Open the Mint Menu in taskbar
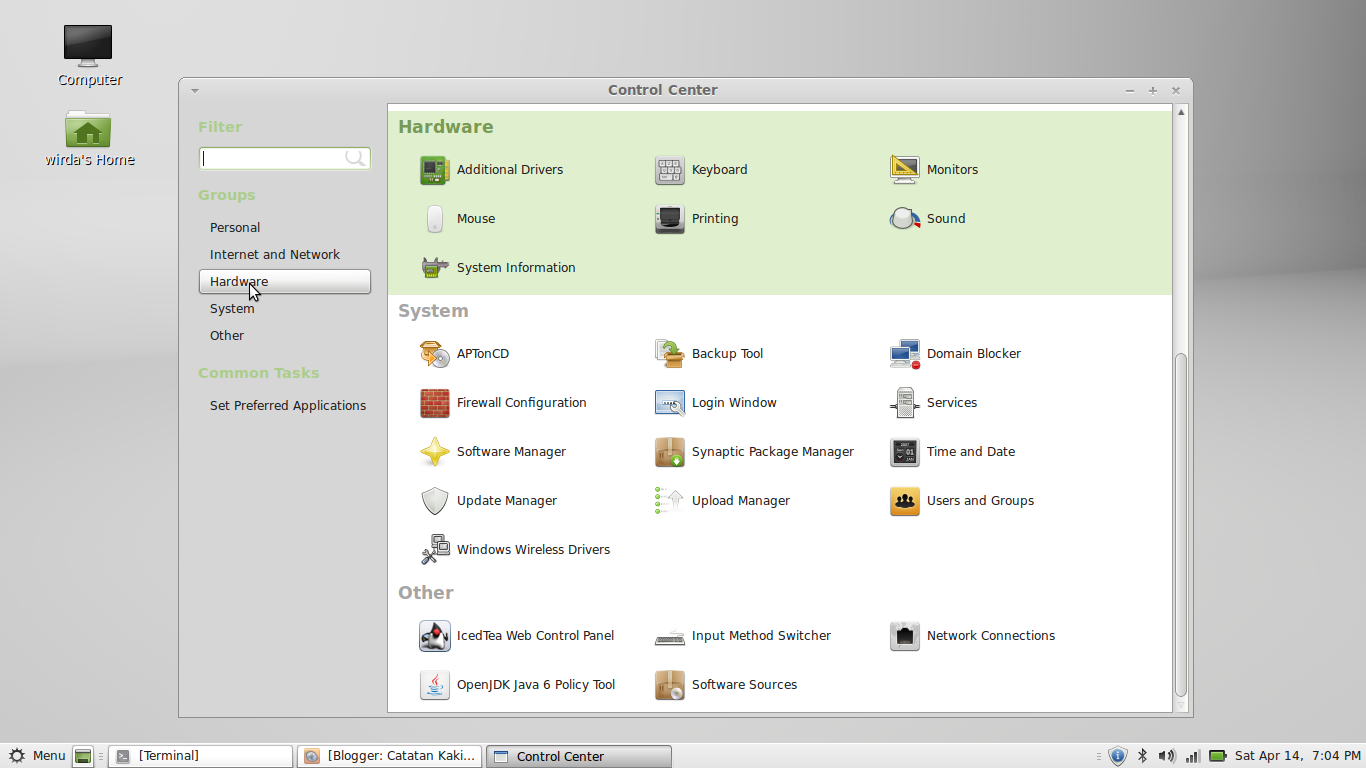This screenshot has width=1366, height=768. [37, 756]
